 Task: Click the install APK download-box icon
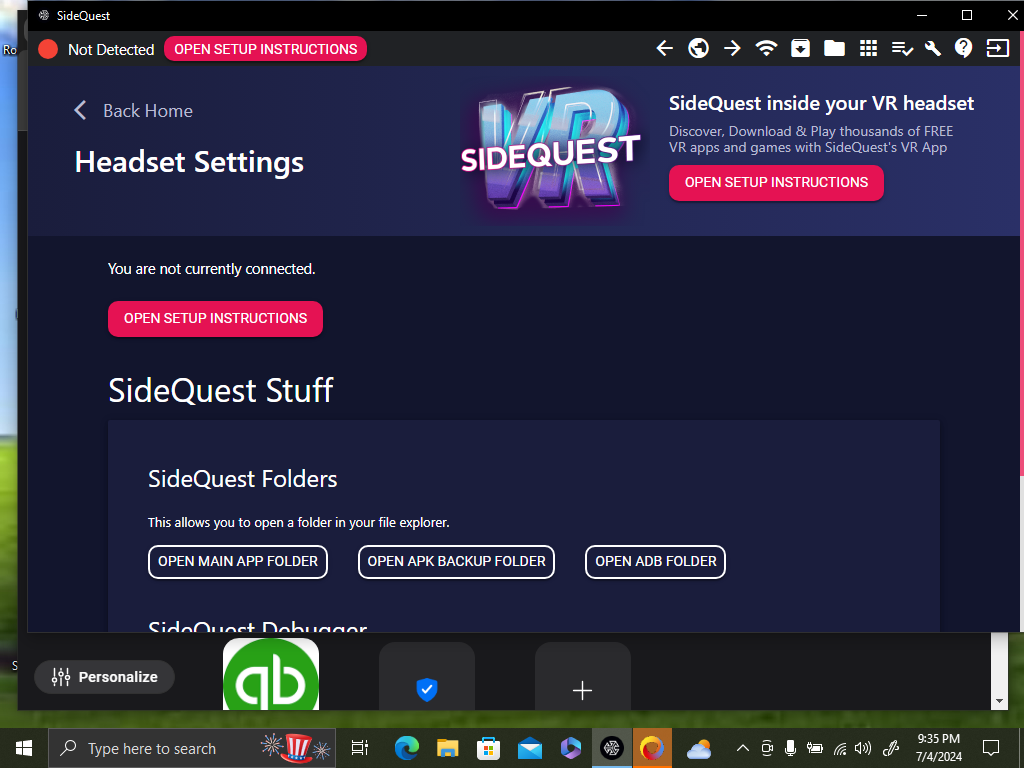[800, 48]
